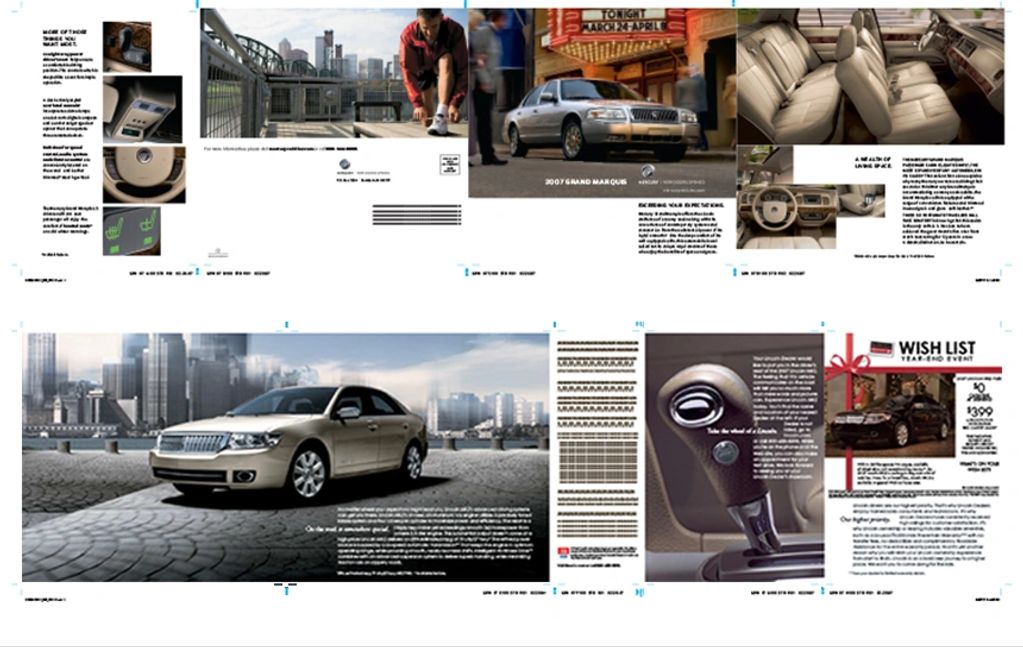Click the small boxed badge beside the Mercury logo

pyautogui.click(x=450, y=163)
